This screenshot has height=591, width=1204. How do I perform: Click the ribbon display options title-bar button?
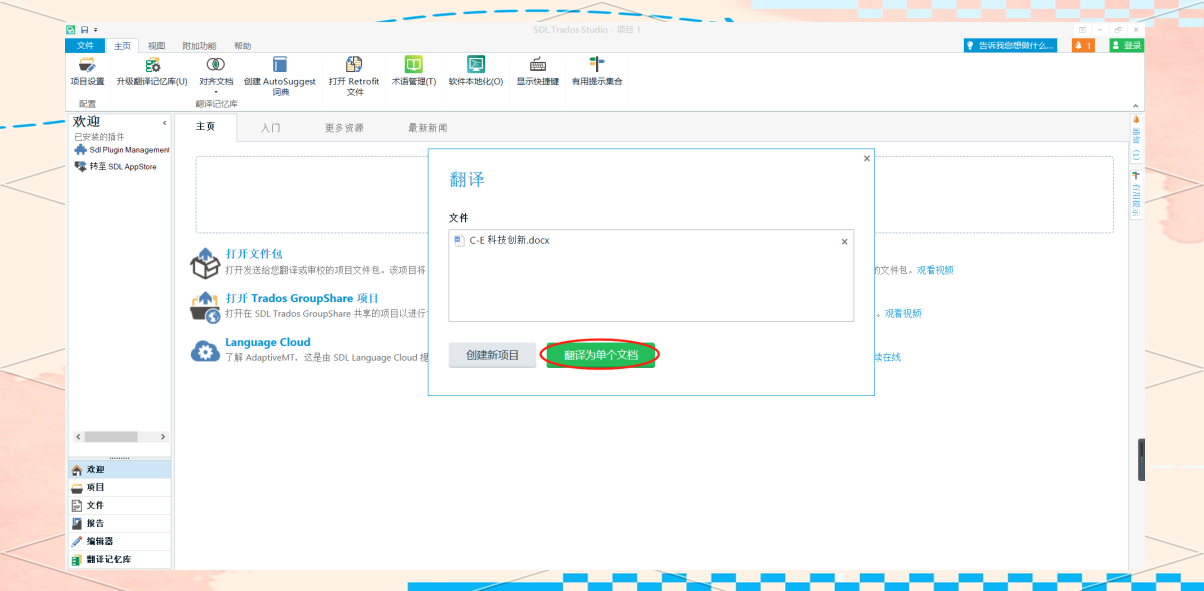coord(1082,30)
